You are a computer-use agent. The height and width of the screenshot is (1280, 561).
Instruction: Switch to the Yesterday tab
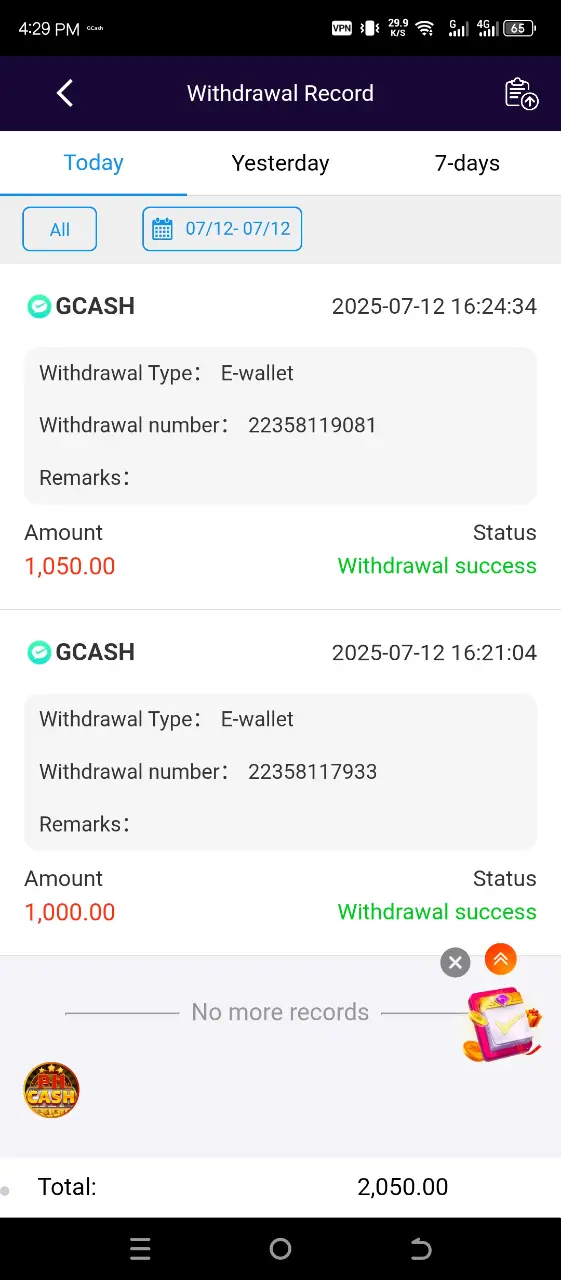coord(280,163)
